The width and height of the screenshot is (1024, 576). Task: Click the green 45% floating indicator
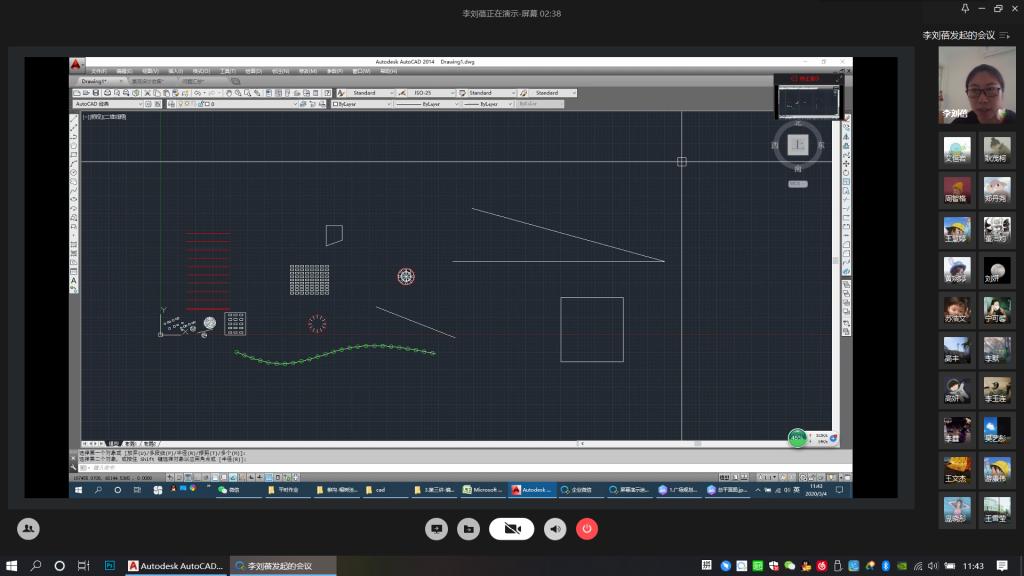797,438
